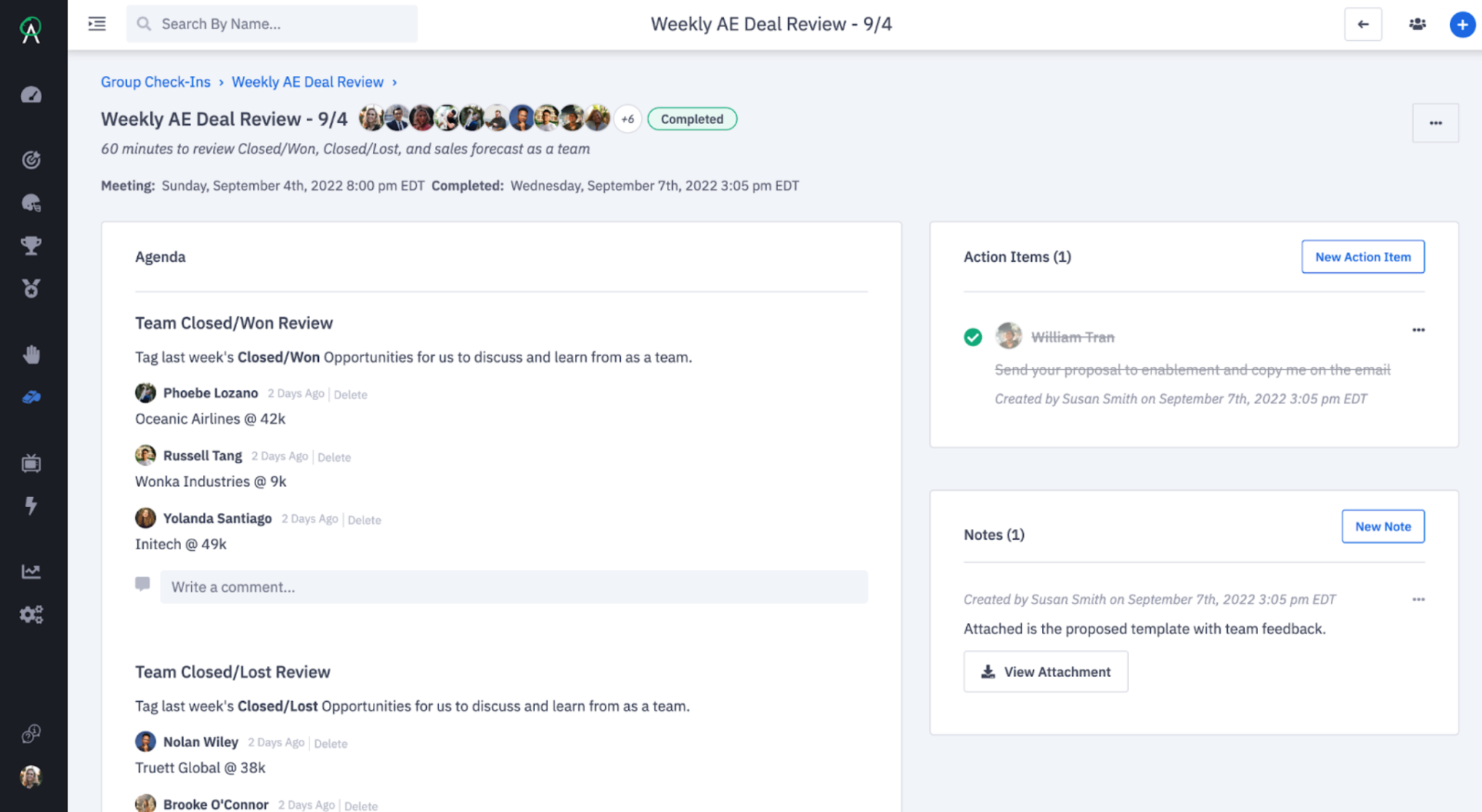Screen dimensions: 1482x812
Task: Select the goals target icon in sidebar
Action: [x=31, y=160]
